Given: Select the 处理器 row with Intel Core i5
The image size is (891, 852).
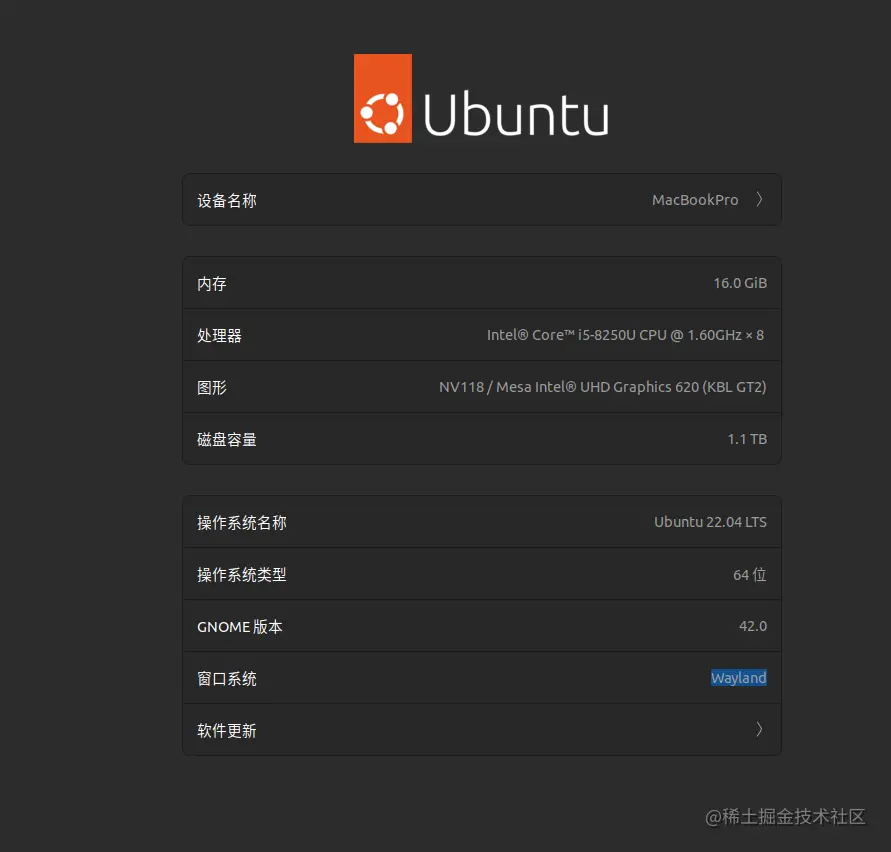Looking at the screenshot, I should [x=482, y=335].
